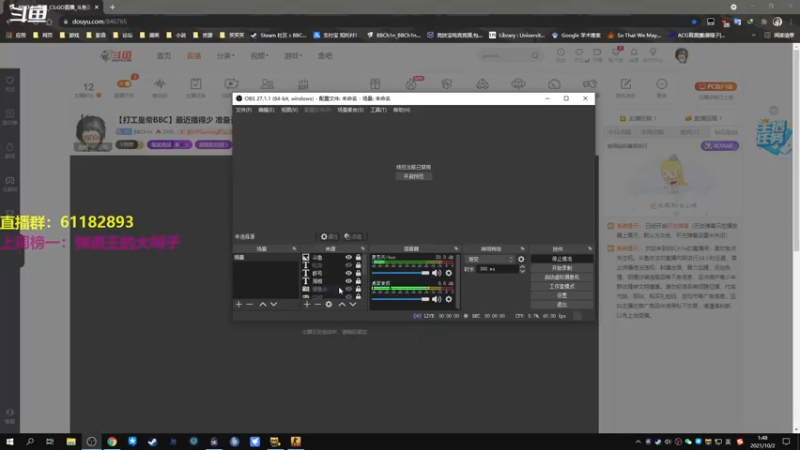The image size is (800, 450).
Task: Open Desktop Audio settings gear
Action: coord(448,299)
